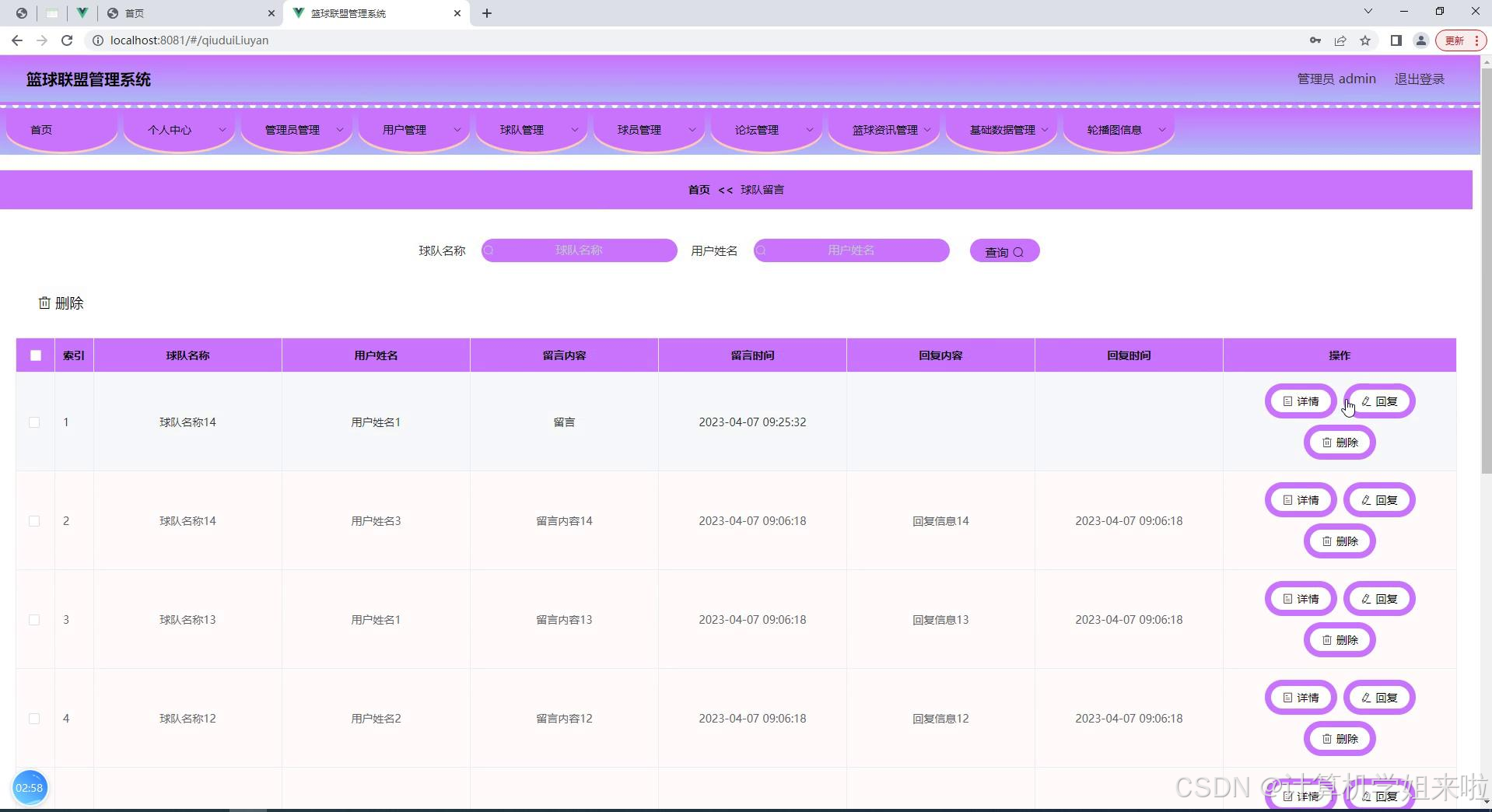
Task: Expand the 篮球资讯管理 menu
Action: [x=884, y=130]
